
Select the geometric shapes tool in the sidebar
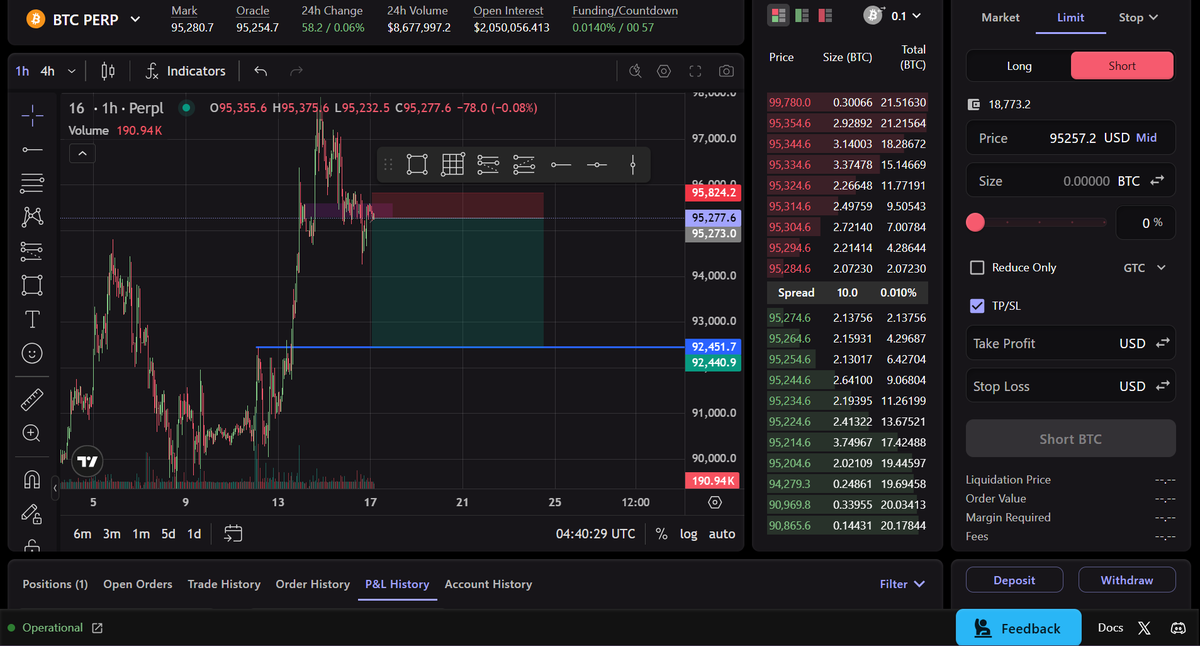32,285
